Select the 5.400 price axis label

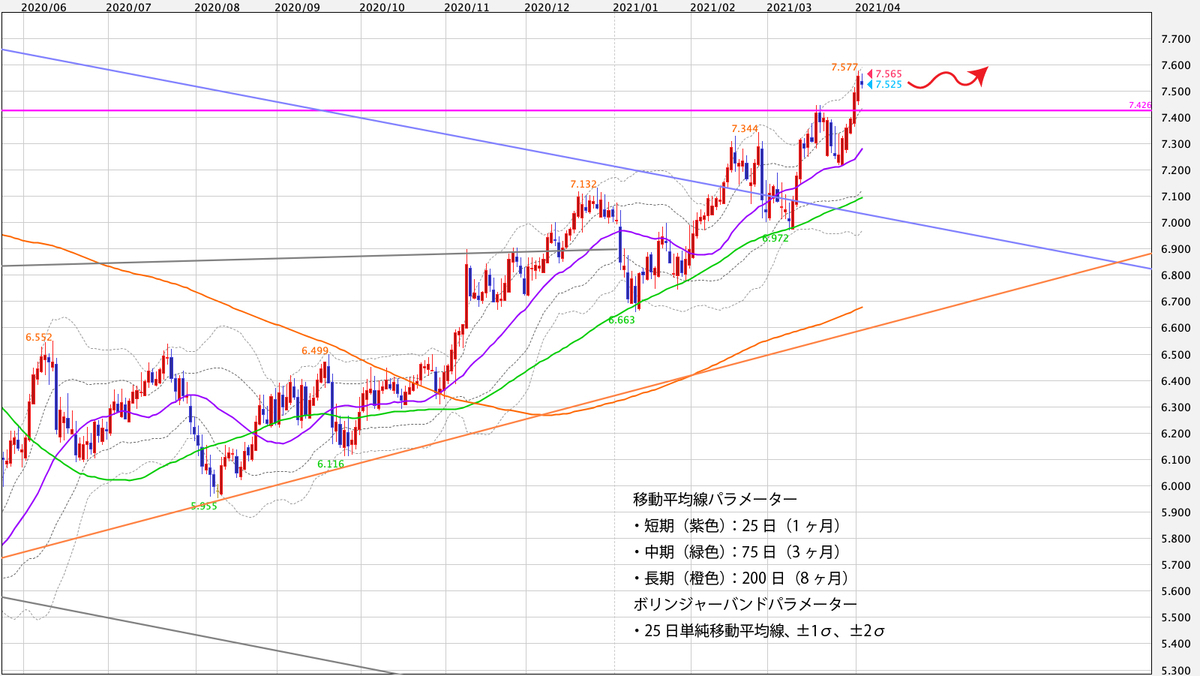[x=1174, y=645]
